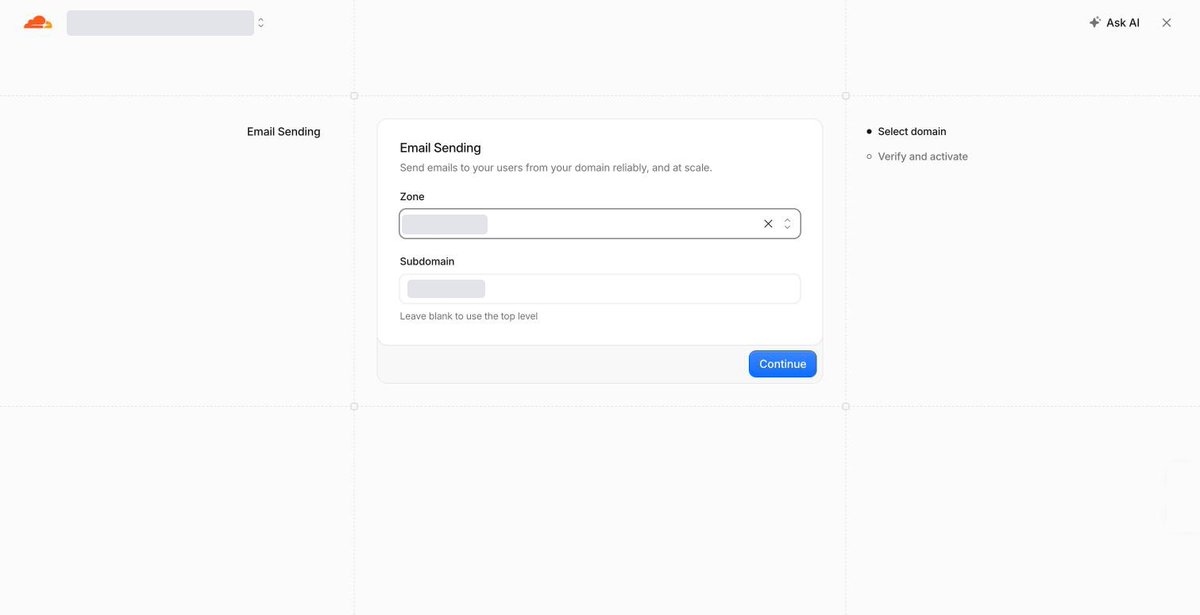The height and width of the screenshot is (615, 1200).
Task: Open the redacted account name selector
Action: pos(160,23)
